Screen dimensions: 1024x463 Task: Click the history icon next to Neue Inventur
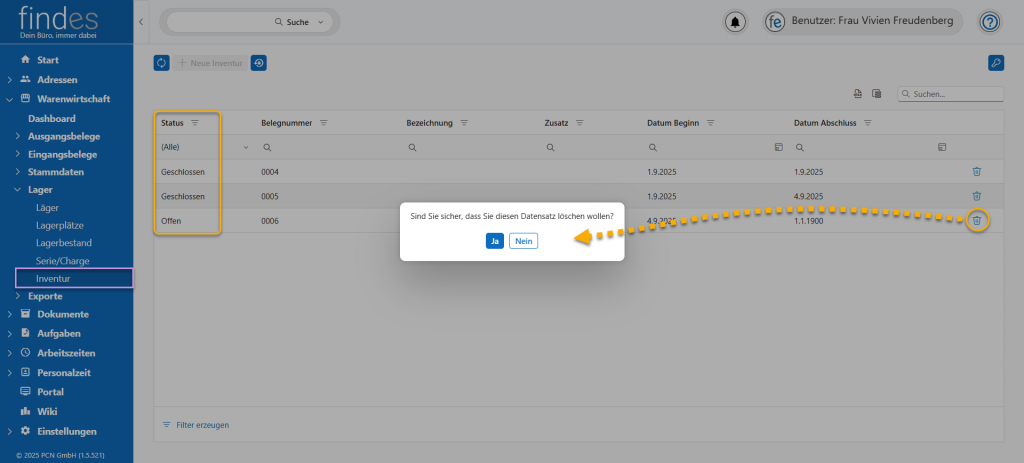tap(259, 63)
